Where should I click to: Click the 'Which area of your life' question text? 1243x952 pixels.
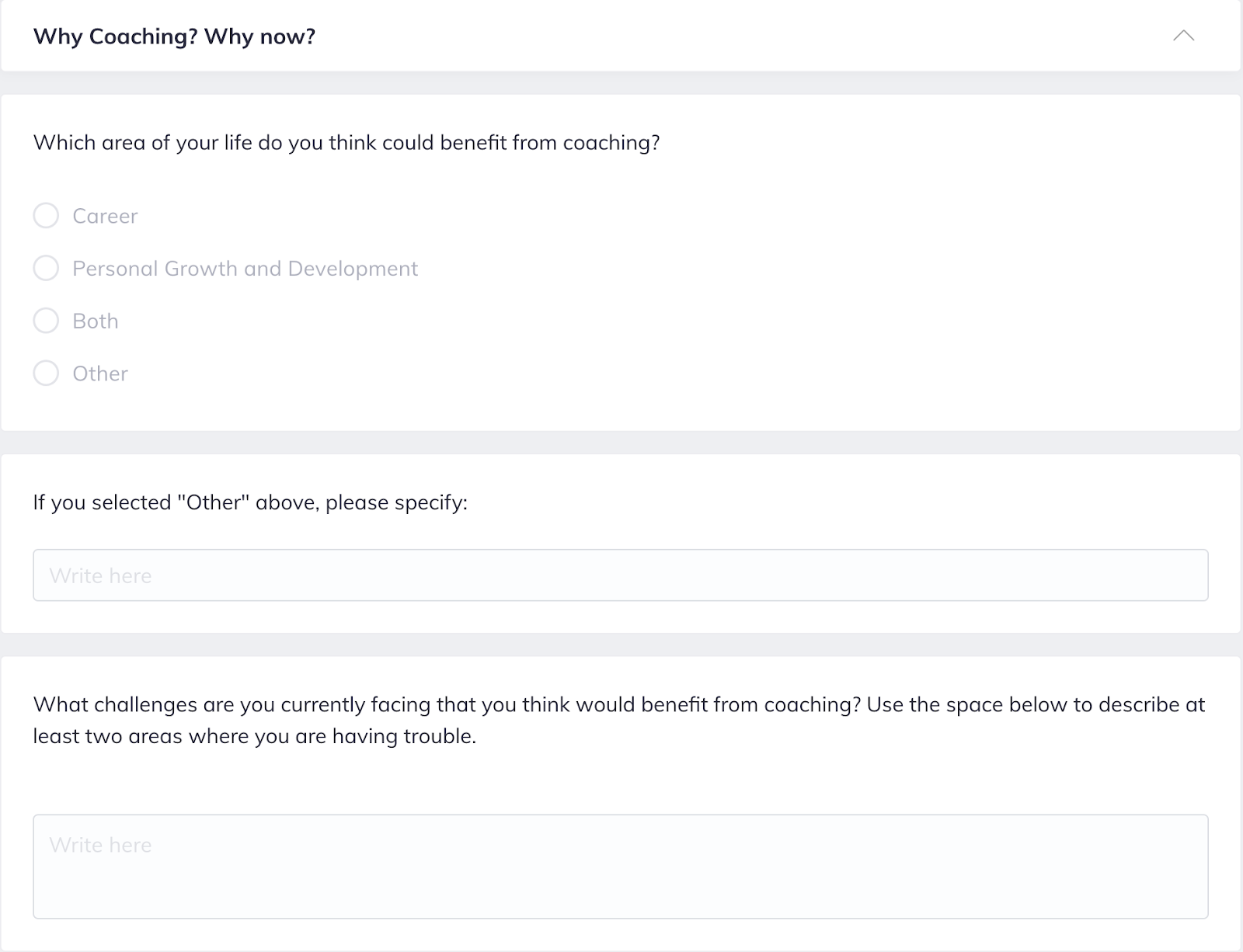[346, 143]
